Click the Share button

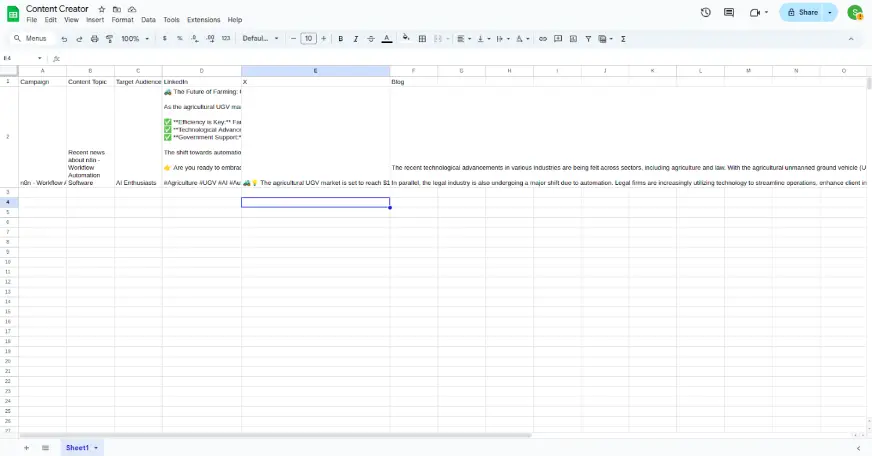[x=802, y=12]
